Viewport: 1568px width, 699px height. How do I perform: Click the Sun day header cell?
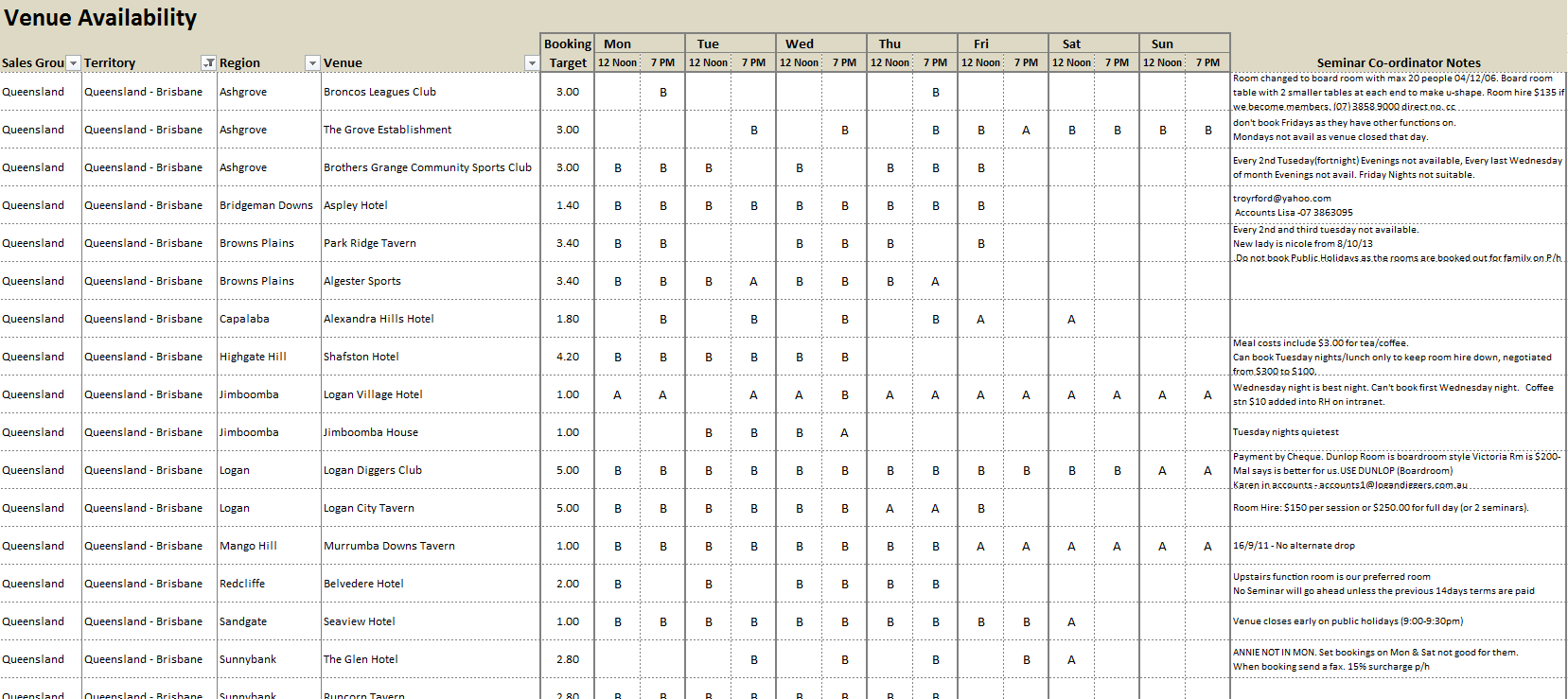coord(1185,44)
